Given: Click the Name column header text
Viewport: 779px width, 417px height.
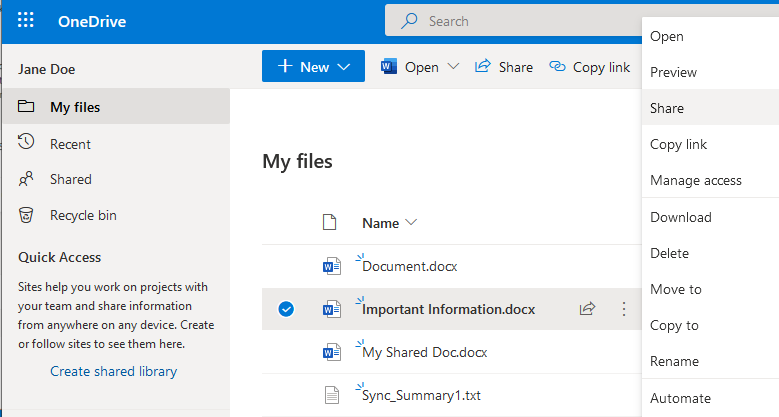Looking at the screenshot, I should click(381, 223).
